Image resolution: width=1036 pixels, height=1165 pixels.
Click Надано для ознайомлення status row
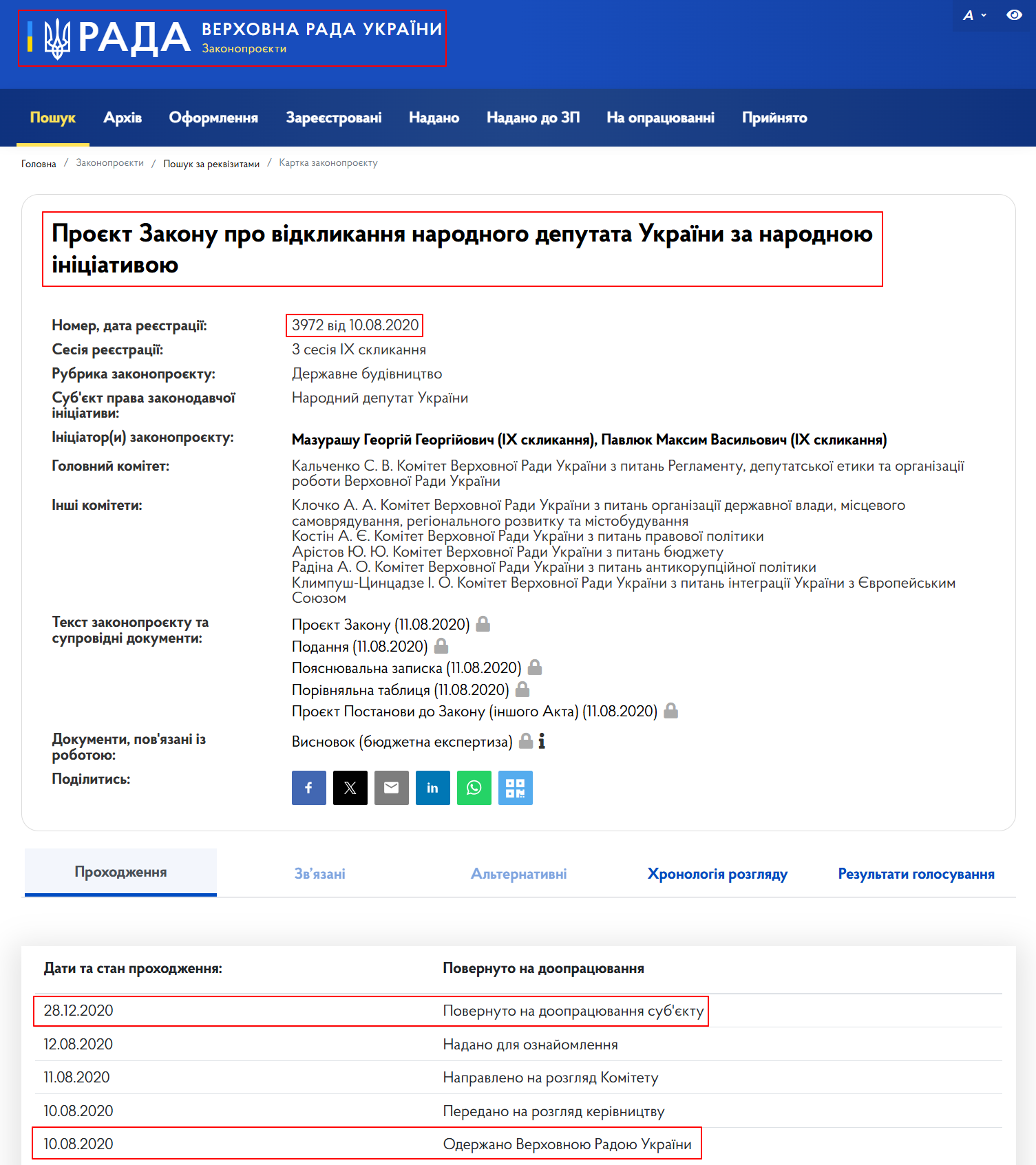tap(518, 1044)
